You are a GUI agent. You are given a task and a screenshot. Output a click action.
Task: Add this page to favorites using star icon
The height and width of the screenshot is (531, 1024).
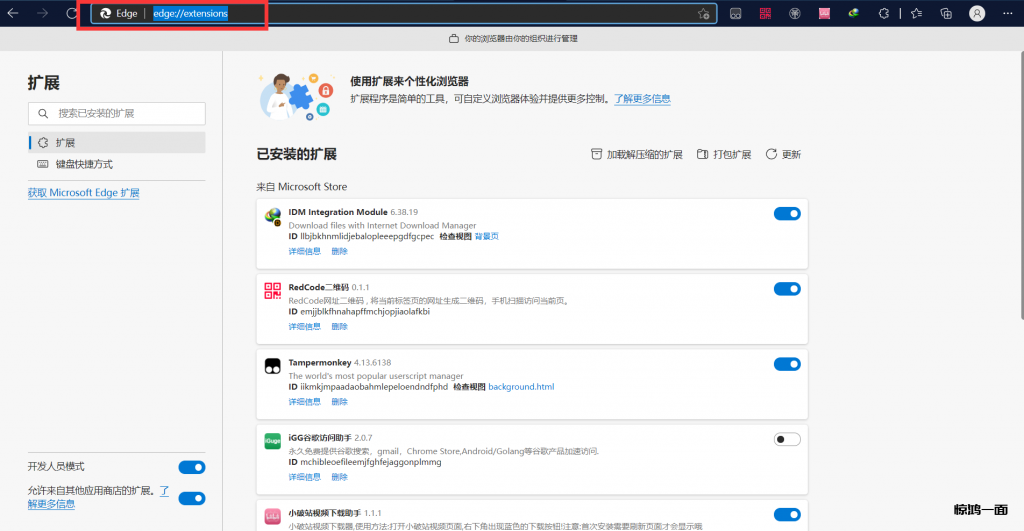pyautogui.click(x=703, y=14)
